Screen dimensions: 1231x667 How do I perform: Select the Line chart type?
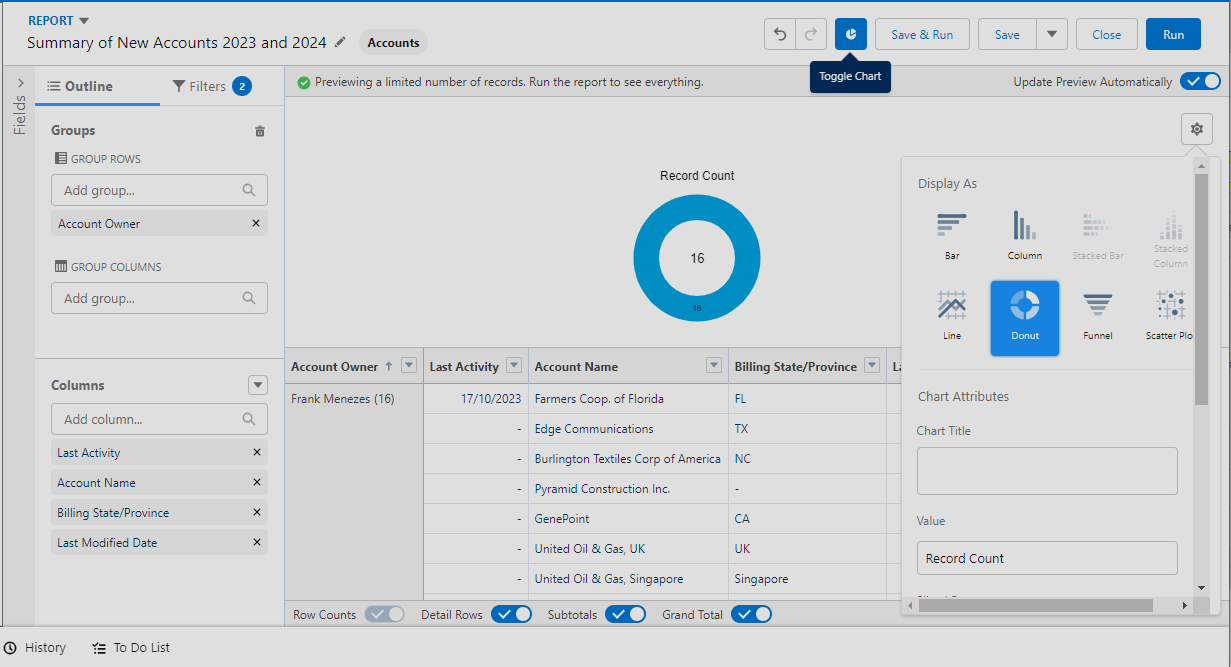click(952, 317)
